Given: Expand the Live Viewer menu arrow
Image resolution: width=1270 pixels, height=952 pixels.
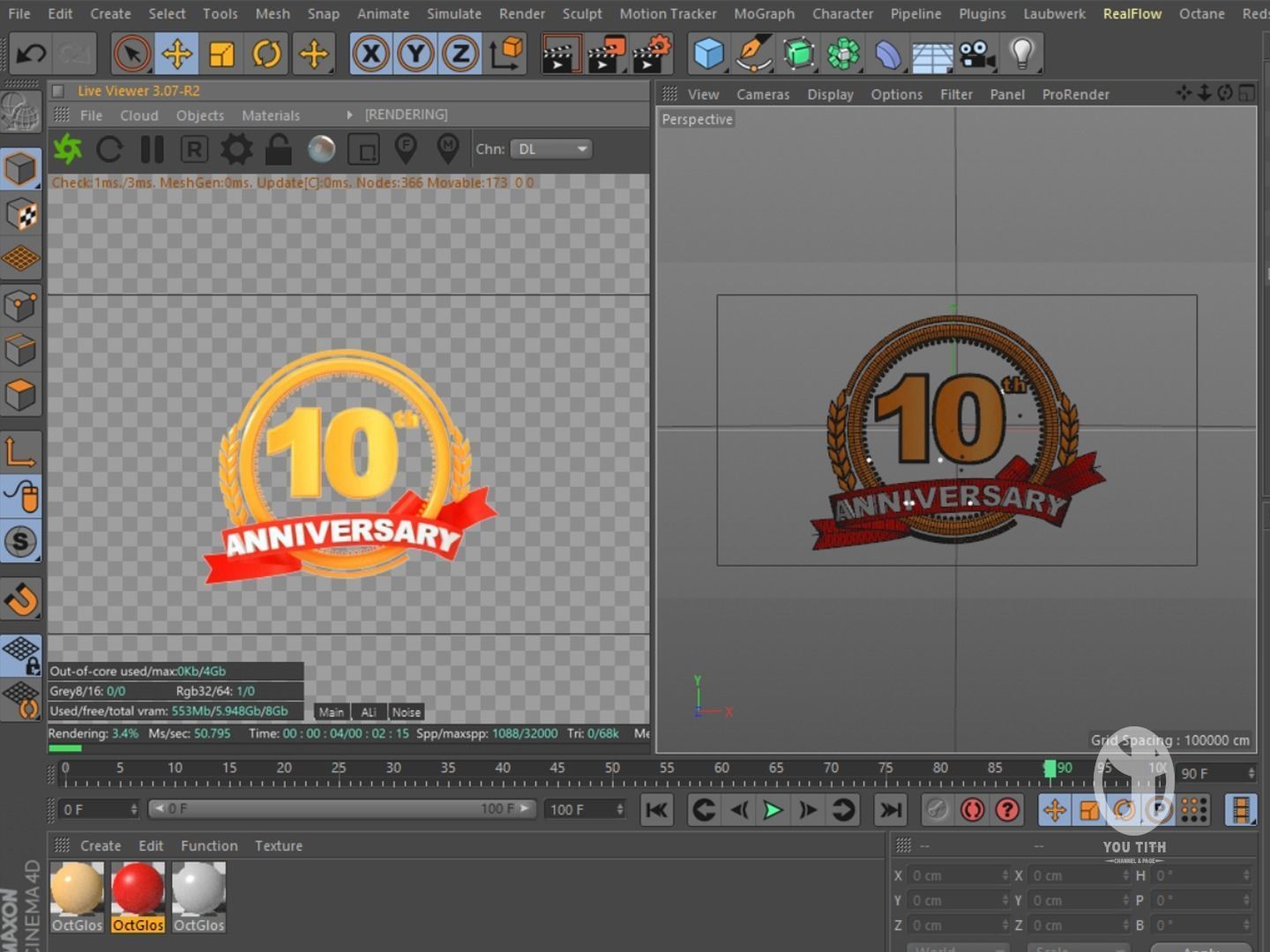Looking at the screenshot, I should (349, 115).
